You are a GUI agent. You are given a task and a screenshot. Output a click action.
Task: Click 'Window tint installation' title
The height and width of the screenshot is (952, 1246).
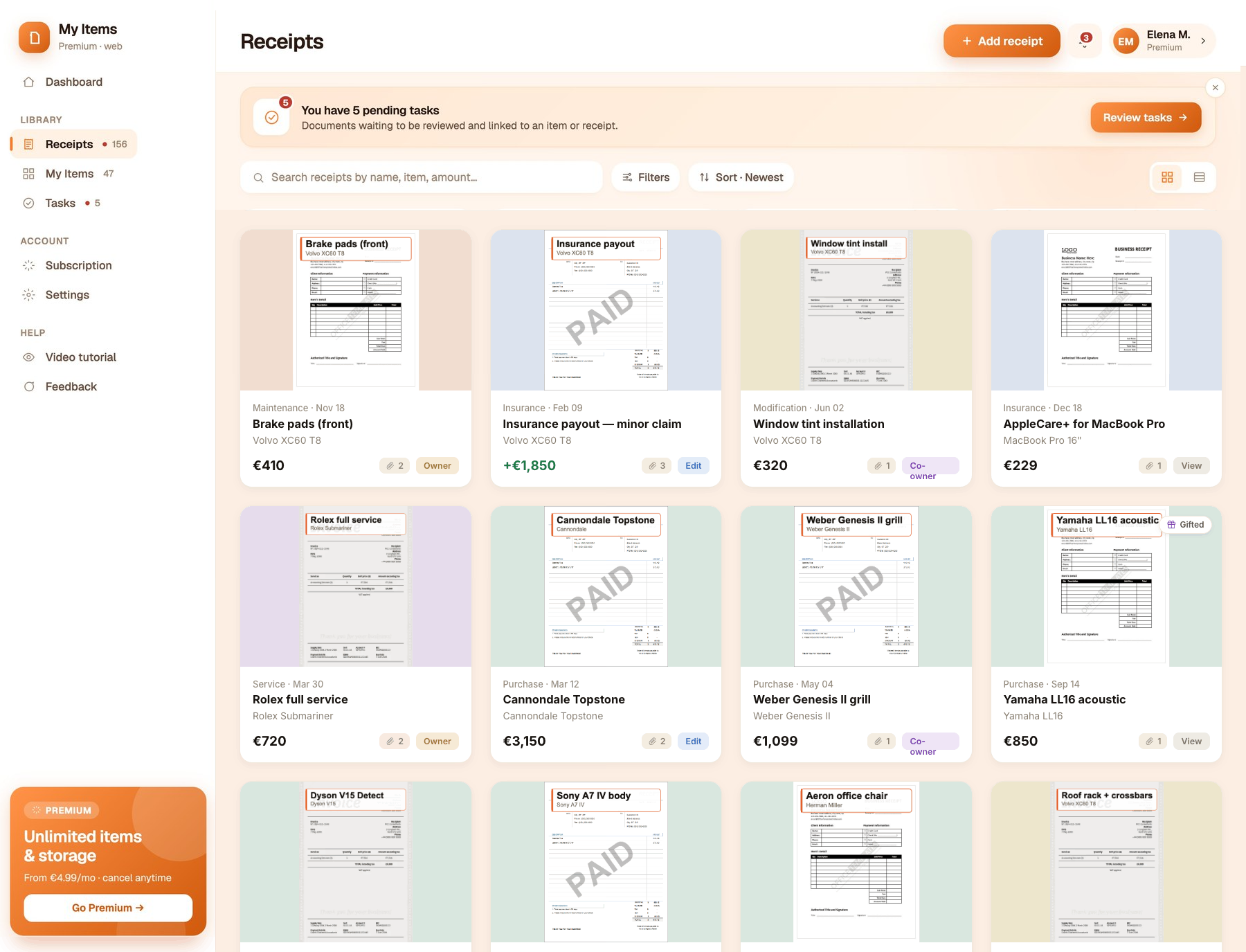(x=818, y=424)
